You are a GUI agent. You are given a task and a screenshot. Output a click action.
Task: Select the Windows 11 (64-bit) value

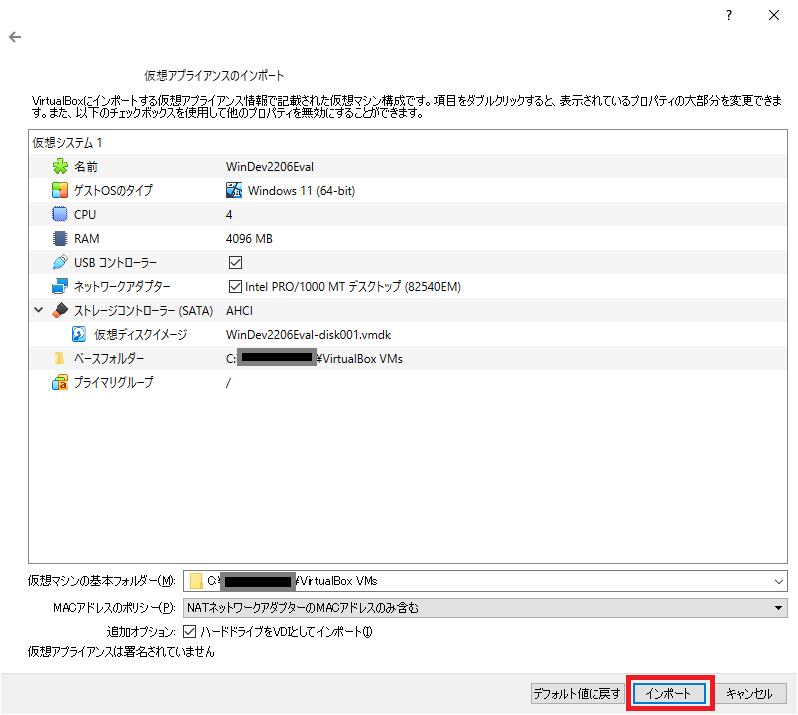pyautogui.click(x=301, y=191)
